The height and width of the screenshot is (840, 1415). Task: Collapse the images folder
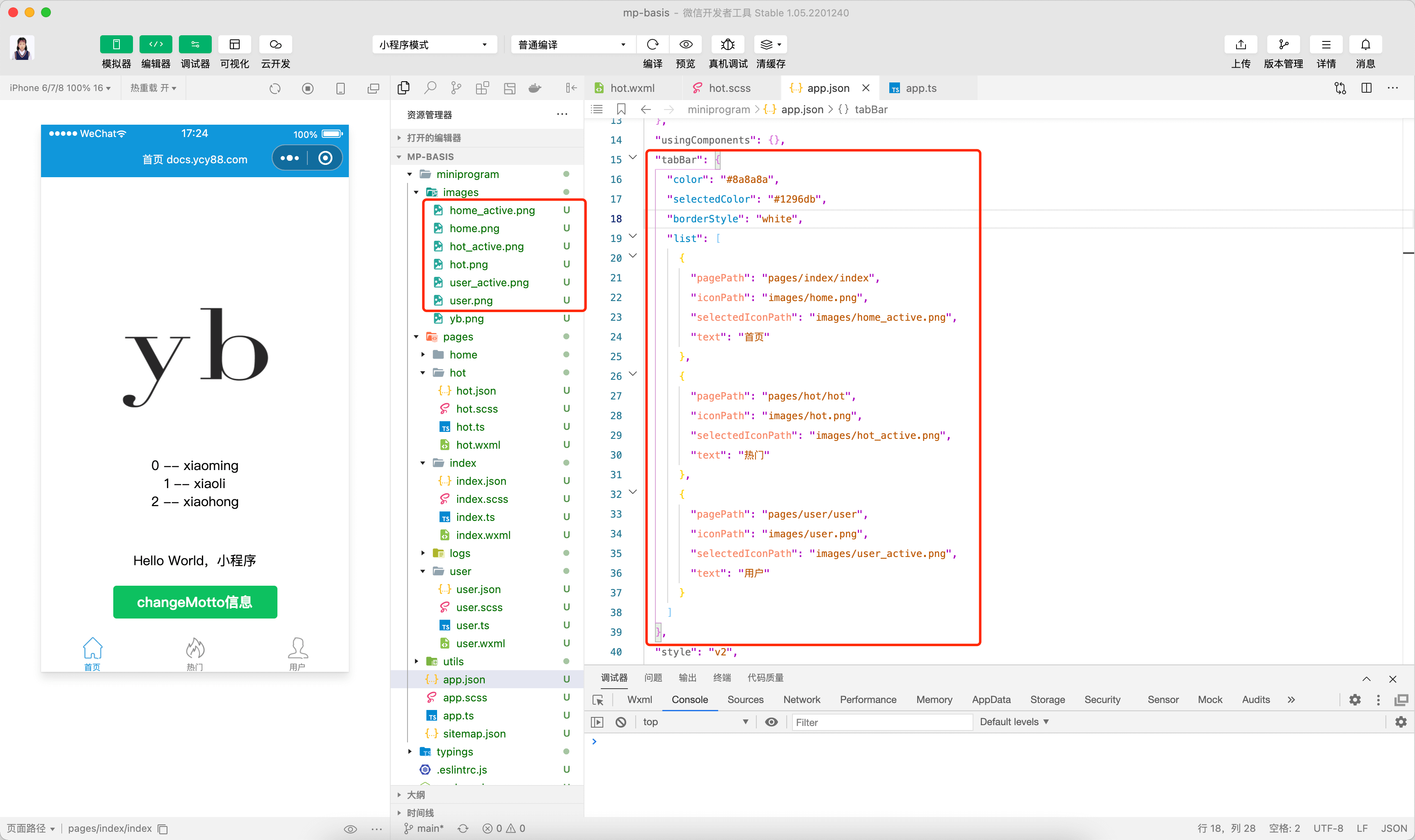coord(417,192)
